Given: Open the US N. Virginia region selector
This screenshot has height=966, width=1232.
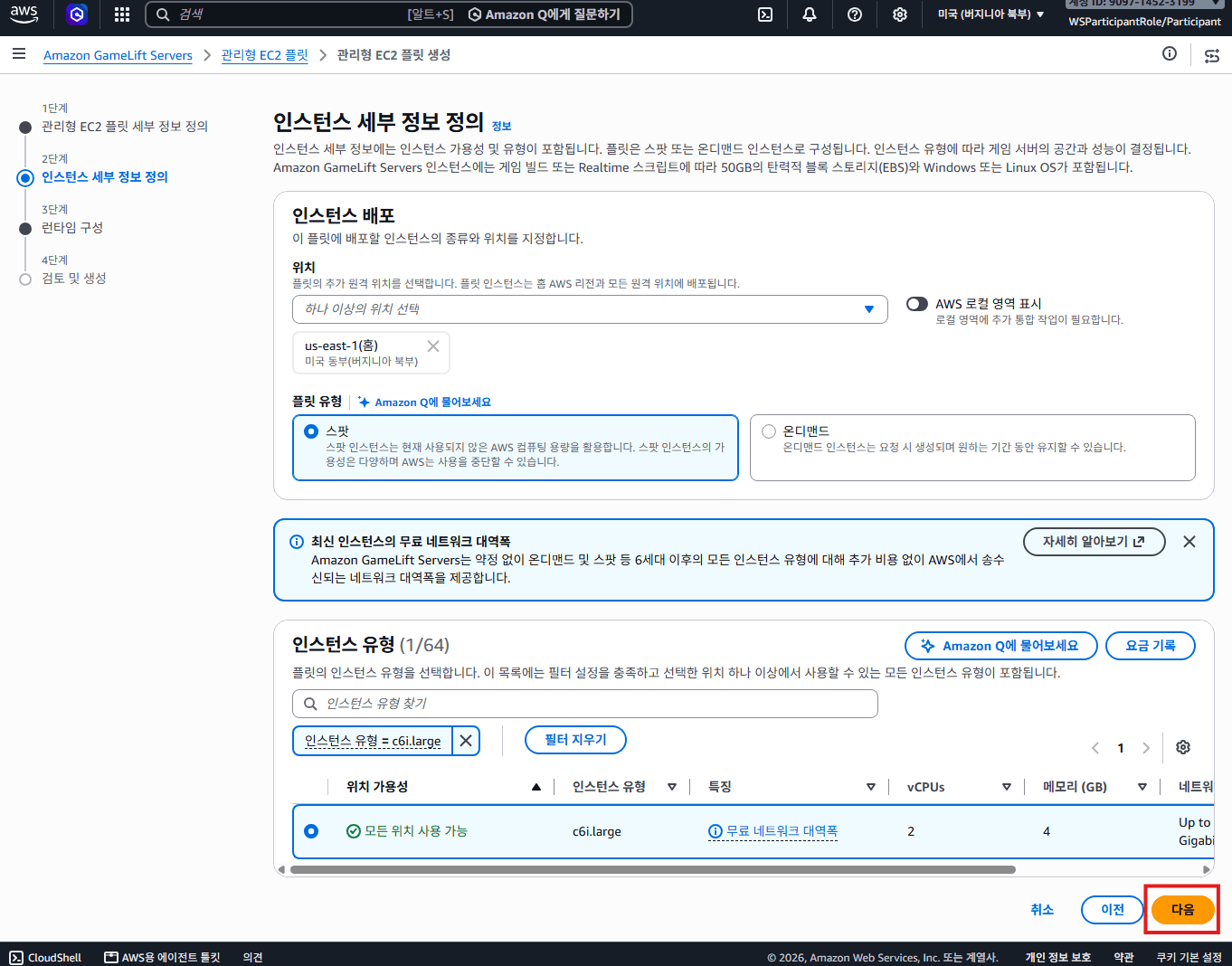Looking at the screenshot, I should coord(990,14).
